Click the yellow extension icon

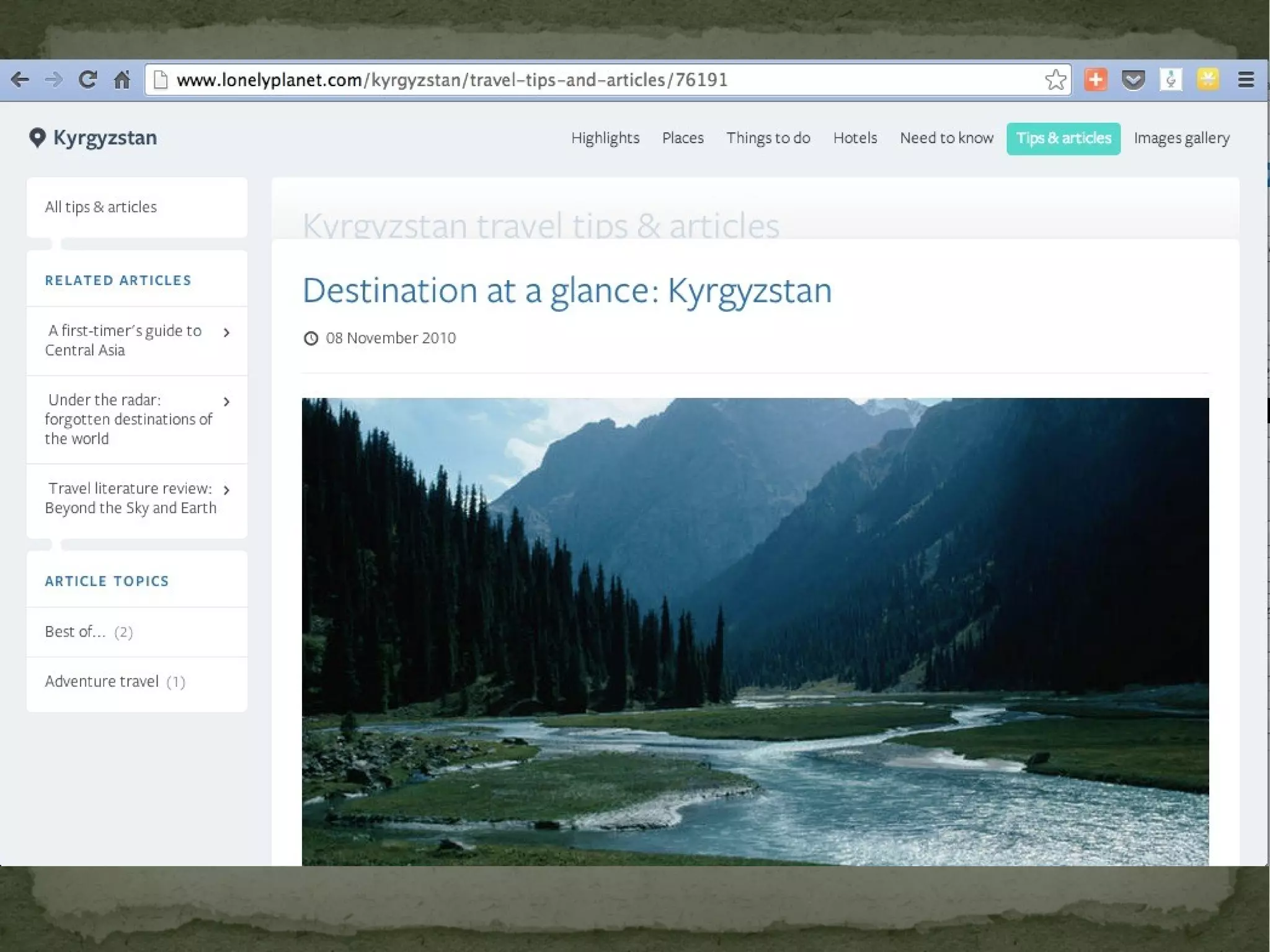(x=1208, y=80)
